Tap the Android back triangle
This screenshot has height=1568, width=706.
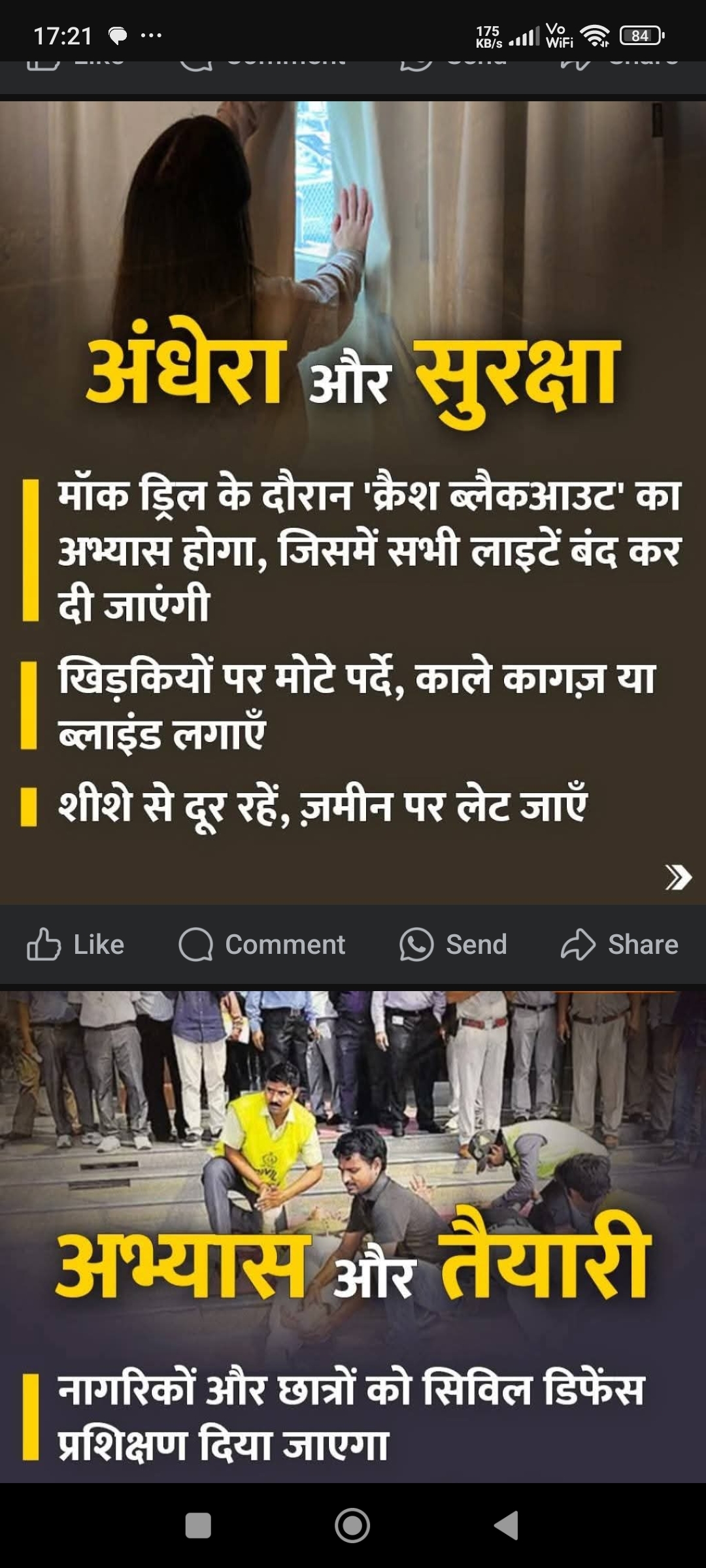point(507,1526)
